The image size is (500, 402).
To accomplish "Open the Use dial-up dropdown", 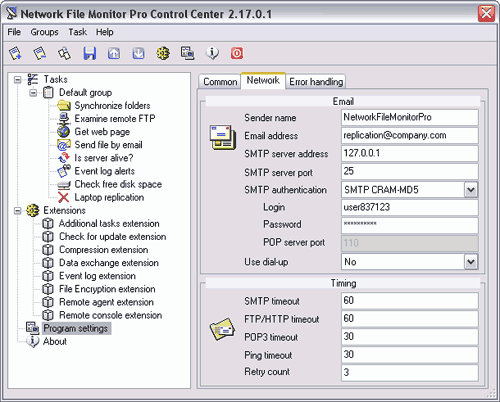I will 471,262.
